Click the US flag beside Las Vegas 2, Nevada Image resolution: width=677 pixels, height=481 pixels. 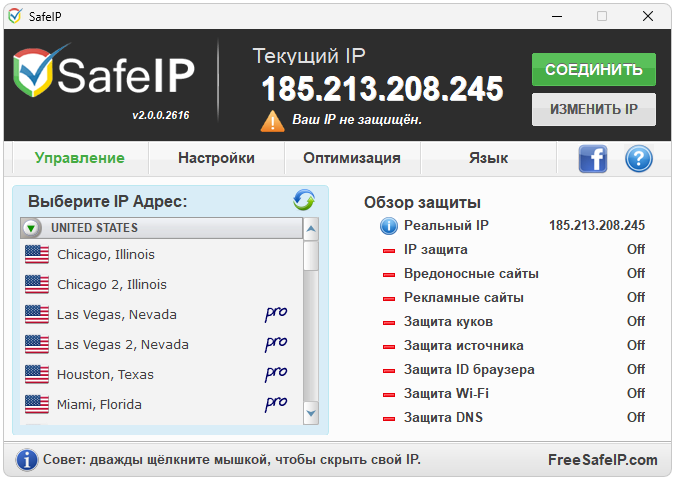pyautogui.click(x=37, y=345)
